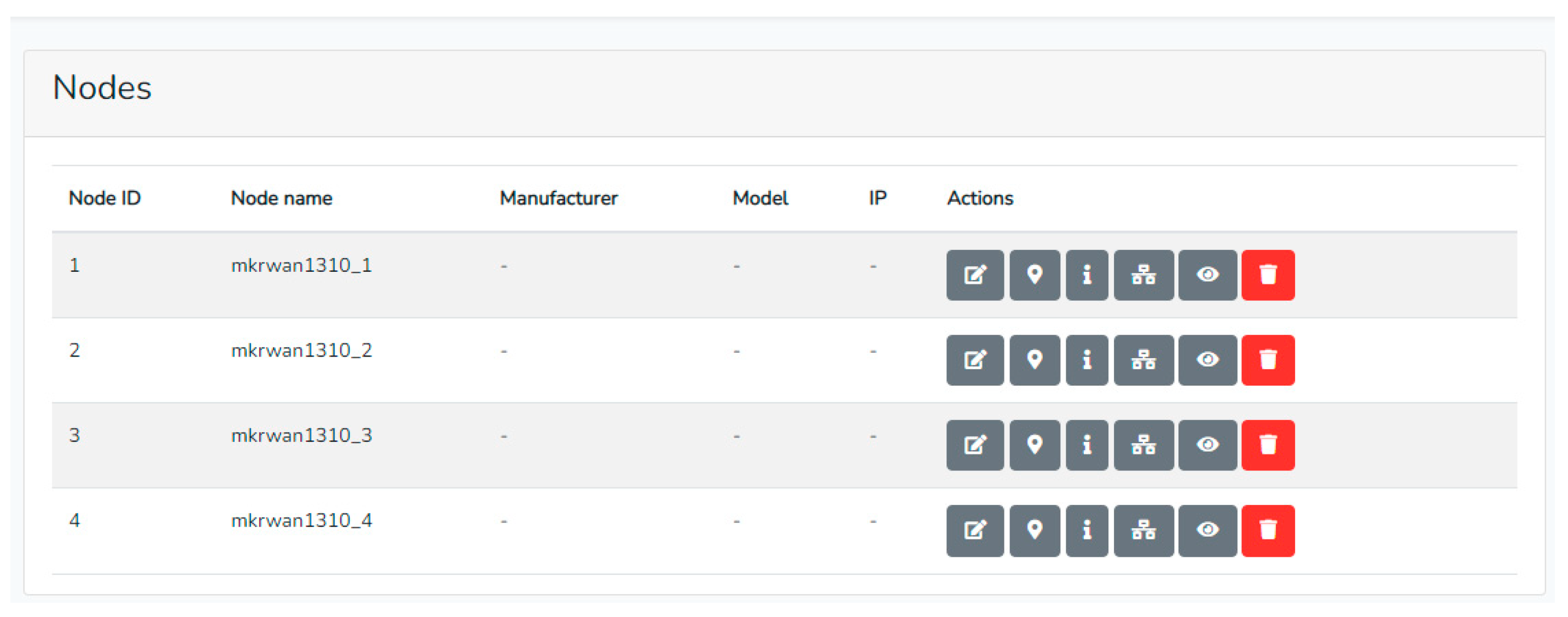Edit node mkrwan1310_2
1568x617 pixels.
point(974,360)
